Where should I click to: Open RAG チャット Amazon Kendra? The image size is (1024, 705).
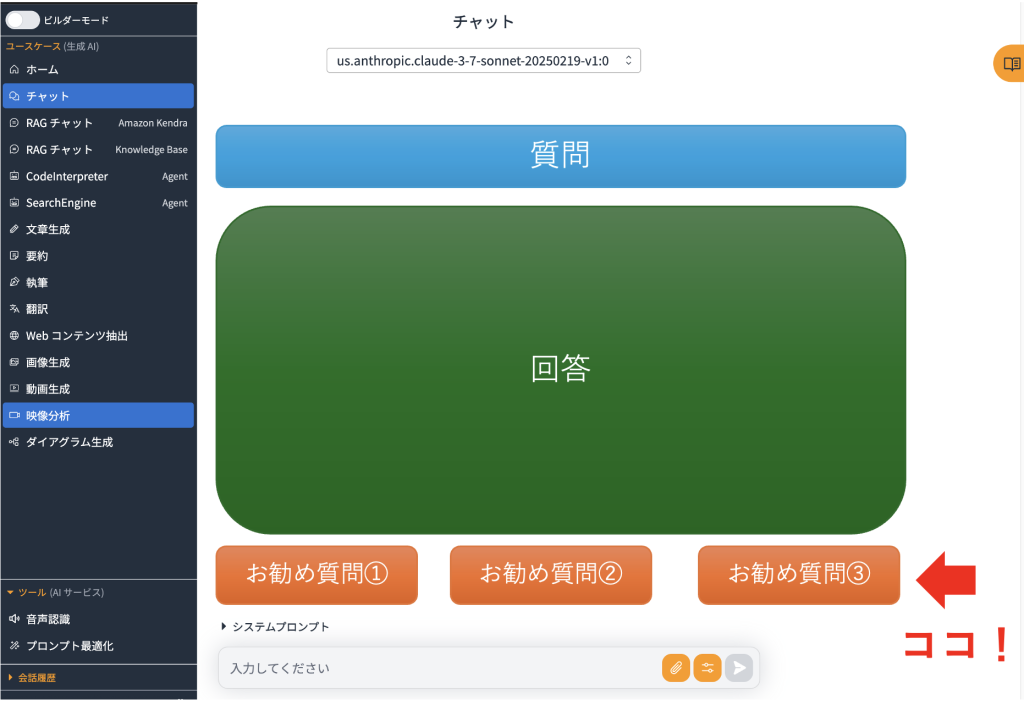click(x=99, y=123)
